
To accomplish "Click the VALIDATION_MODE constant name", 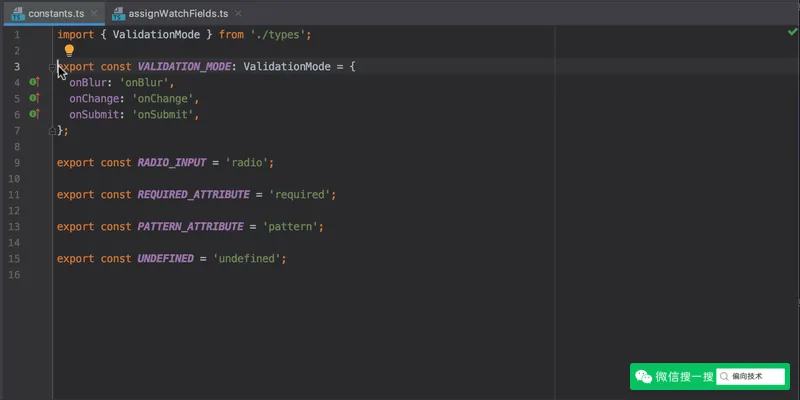I will [x=184, y=67].
